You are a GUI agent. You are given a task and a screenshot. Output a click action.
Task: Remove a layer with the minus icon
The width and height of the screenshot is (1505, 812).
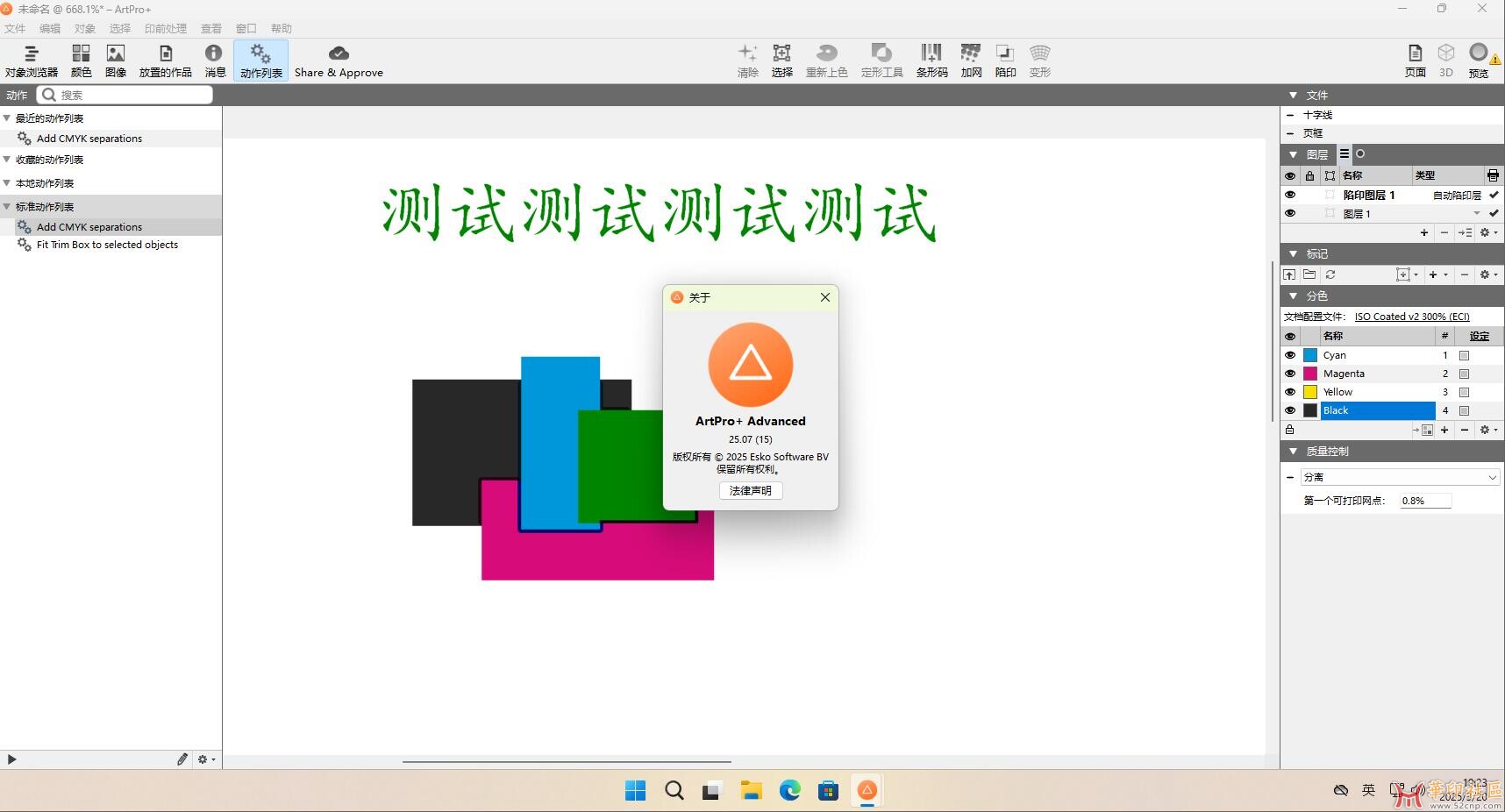click(x=1444, y=232)
